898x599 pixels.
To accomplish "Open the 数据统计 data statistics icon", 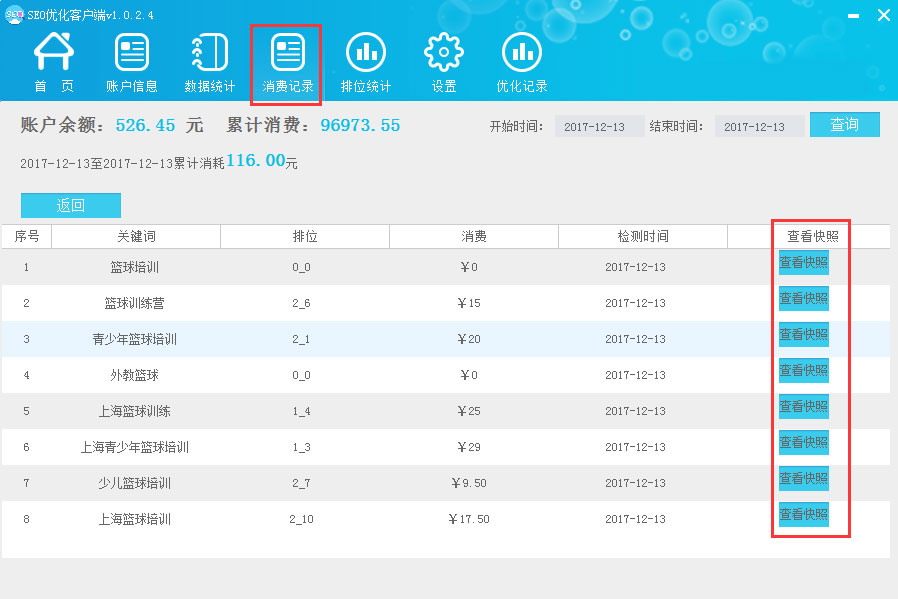I will point(210,62).
